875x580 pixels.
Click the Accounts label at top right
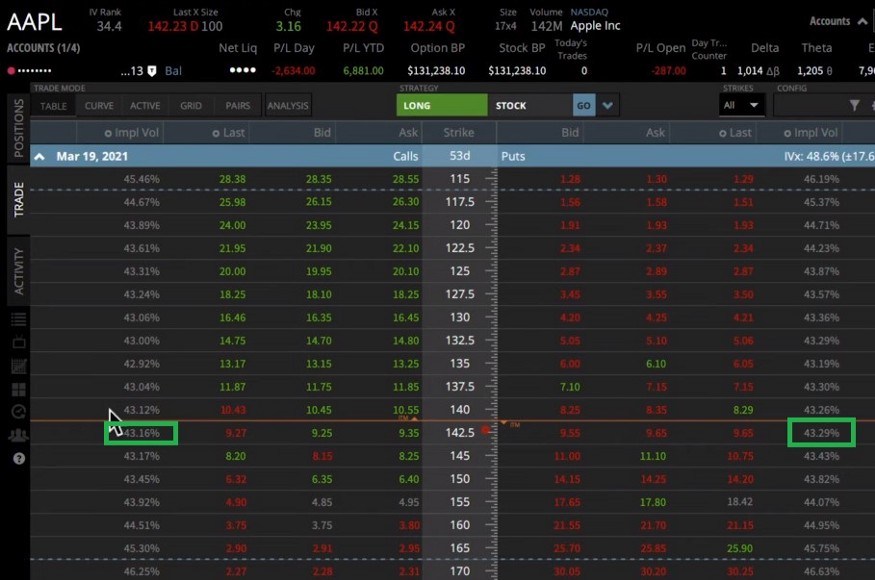point(830,21)
